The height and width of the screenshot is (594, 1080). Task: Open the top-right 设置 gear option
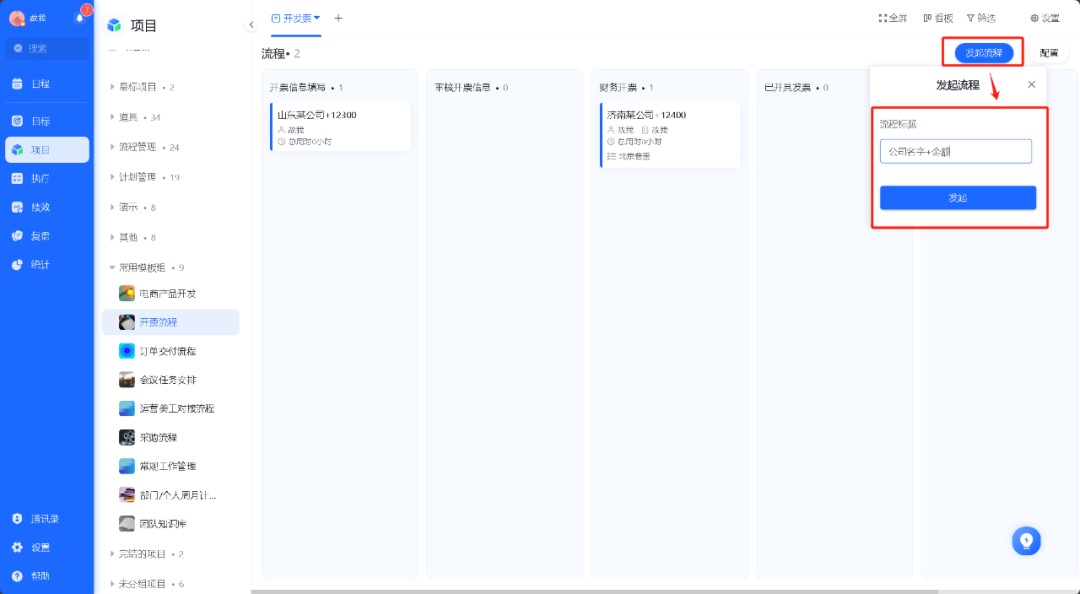1045,18
